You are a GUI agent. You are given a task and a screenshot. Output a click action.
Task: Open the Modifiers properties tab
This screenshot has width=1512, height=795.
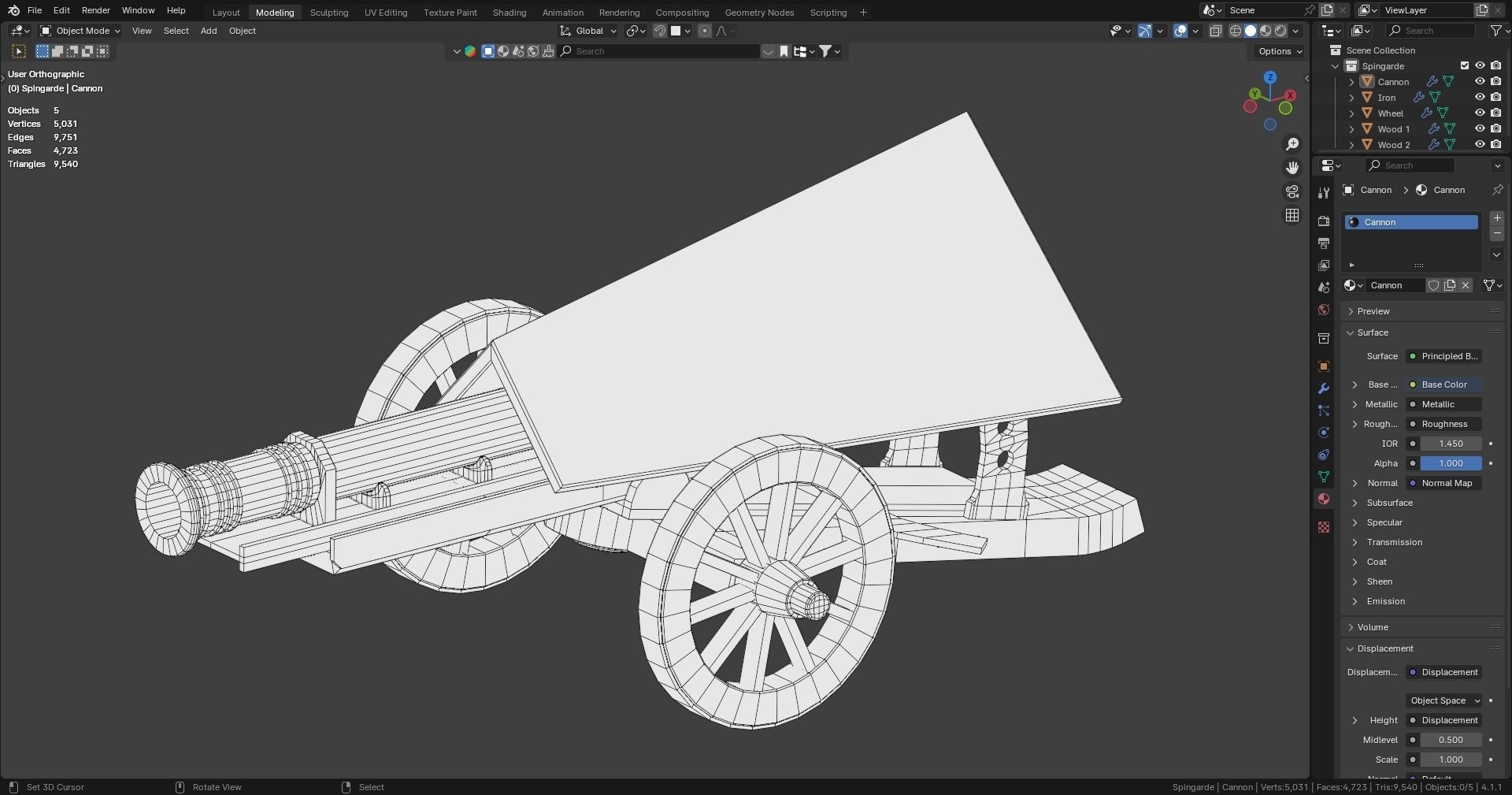pos(1324,388)
